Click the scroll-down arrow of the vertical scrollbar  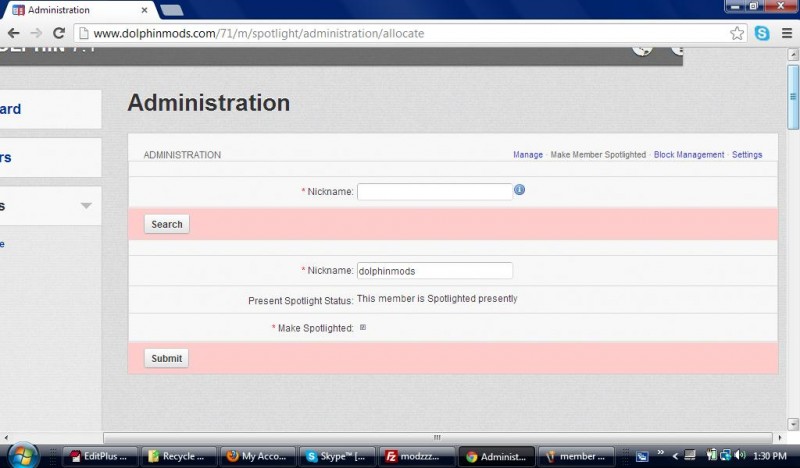point(793,424)
